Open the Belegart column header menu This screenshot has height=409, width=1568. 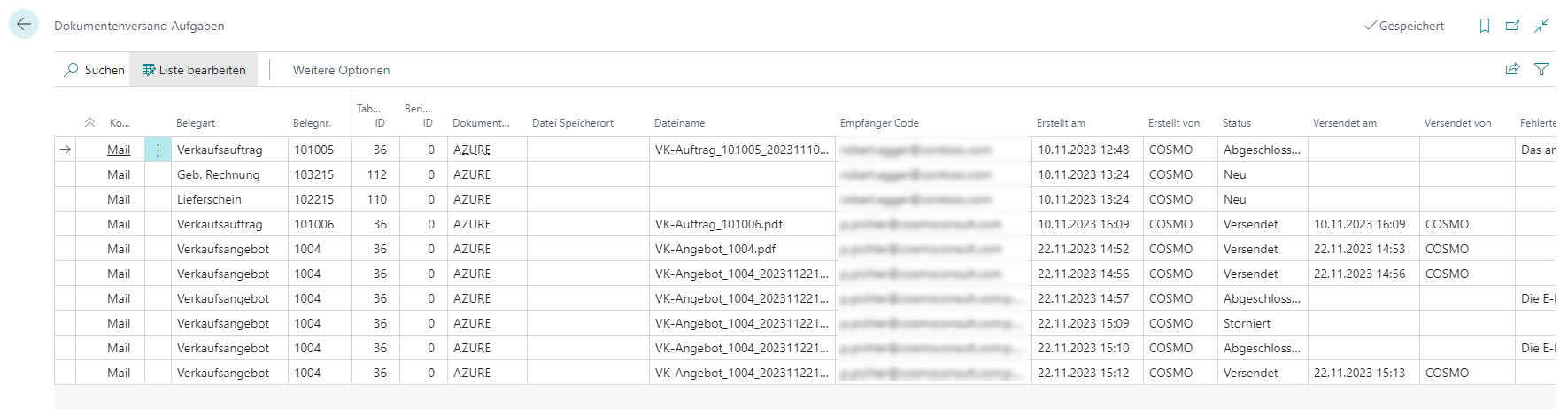tap(196, 123)
